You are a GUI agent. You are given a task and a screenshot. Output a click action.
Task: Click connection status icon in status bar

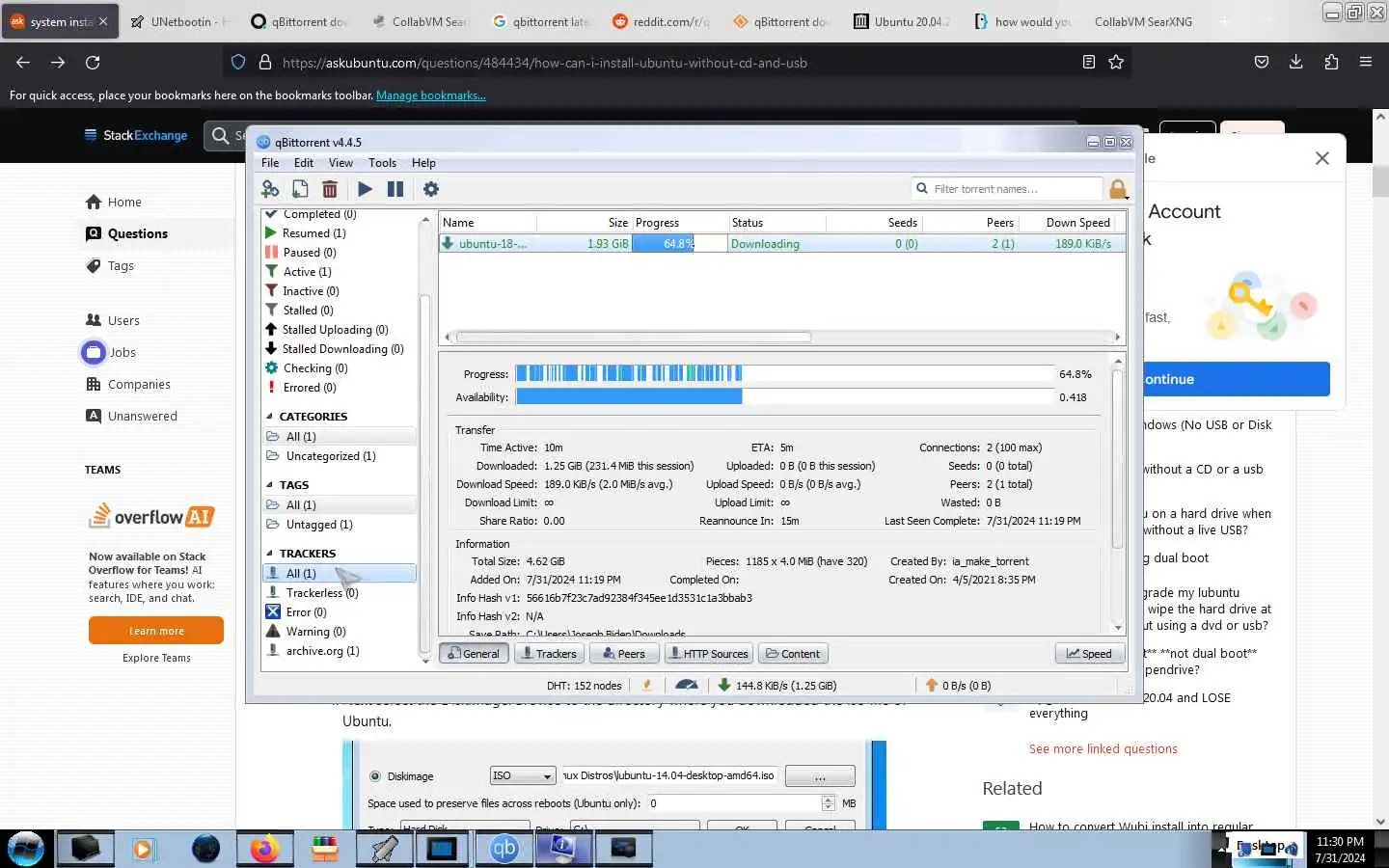647,685
